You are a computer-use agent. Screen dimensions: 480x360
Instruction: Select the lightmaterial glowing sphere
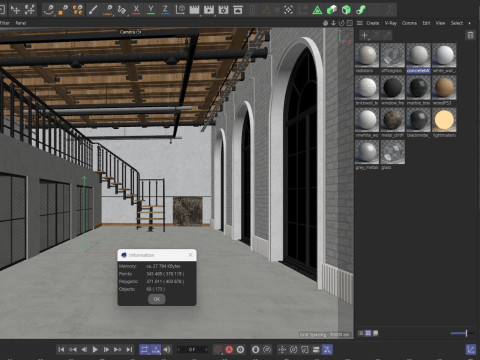(444, 120)
